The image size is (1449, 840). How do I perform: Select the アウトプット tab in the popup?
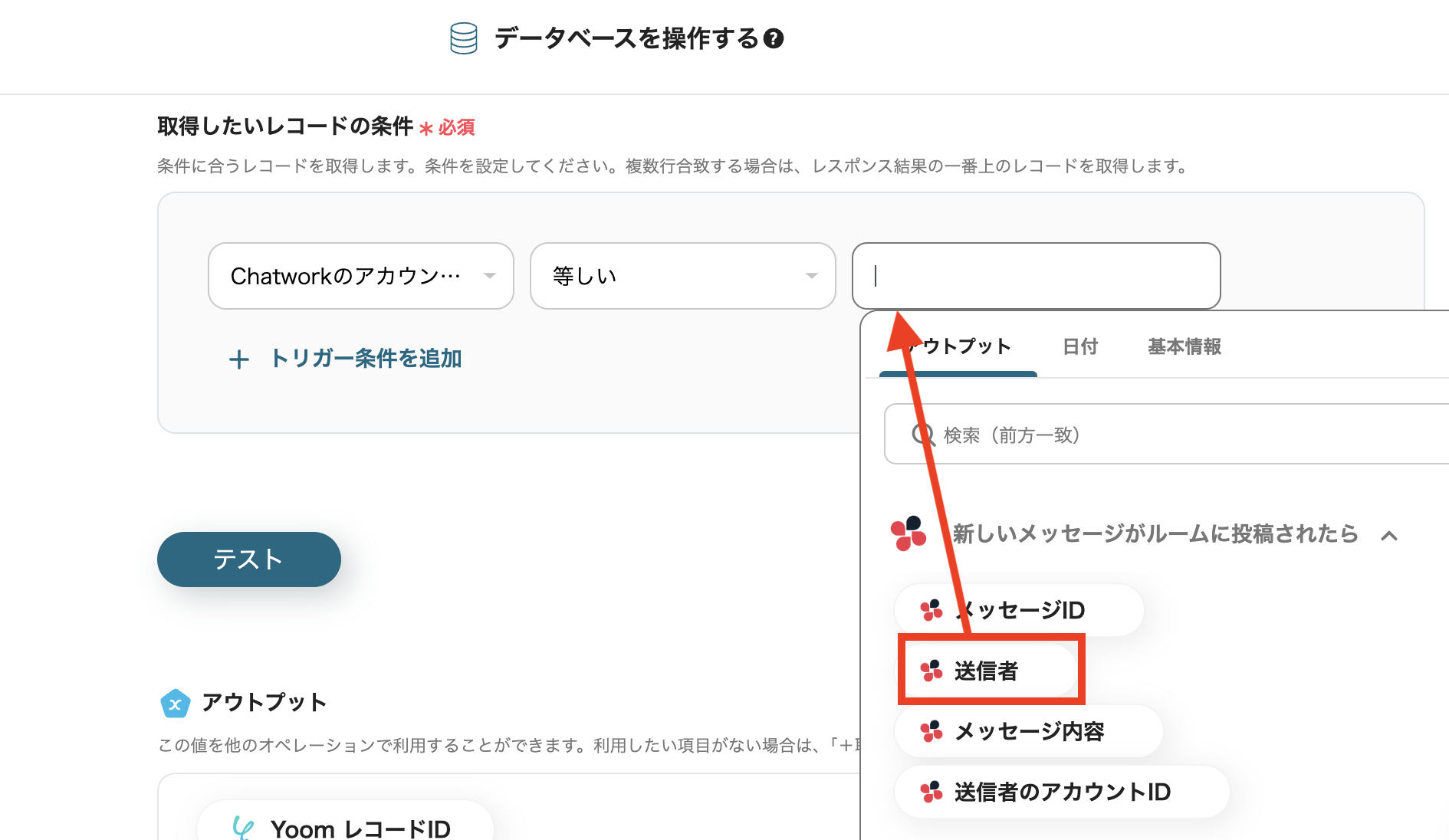pyautogui.click(x=958, y=346)
